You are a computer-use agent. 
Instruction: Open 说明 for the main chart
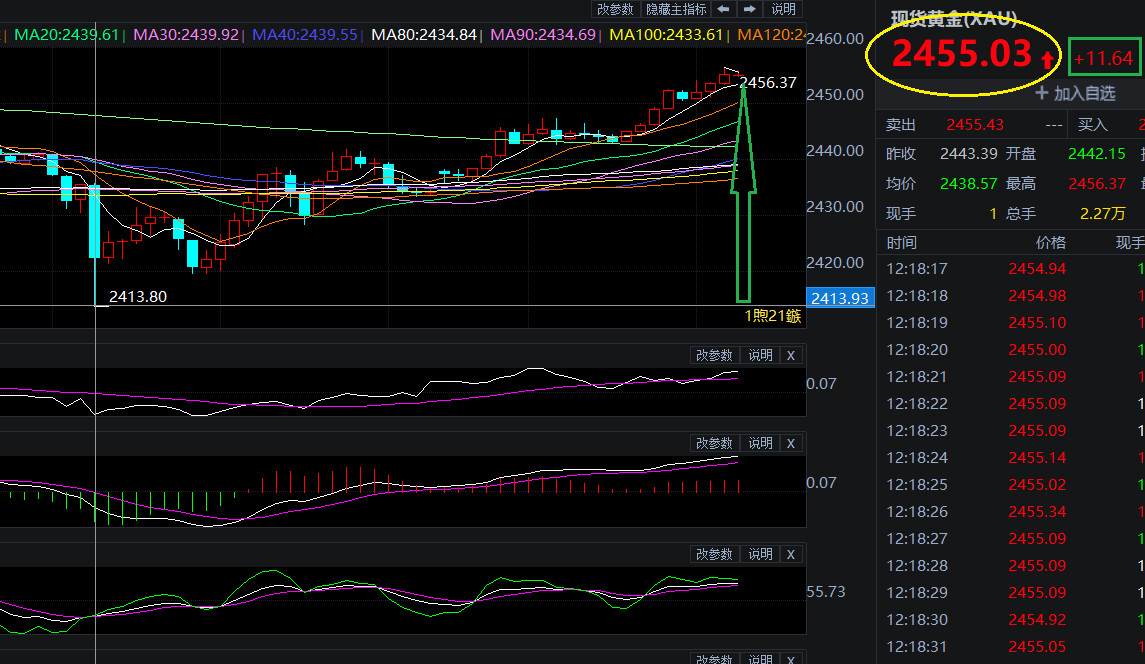pos(784,9)
